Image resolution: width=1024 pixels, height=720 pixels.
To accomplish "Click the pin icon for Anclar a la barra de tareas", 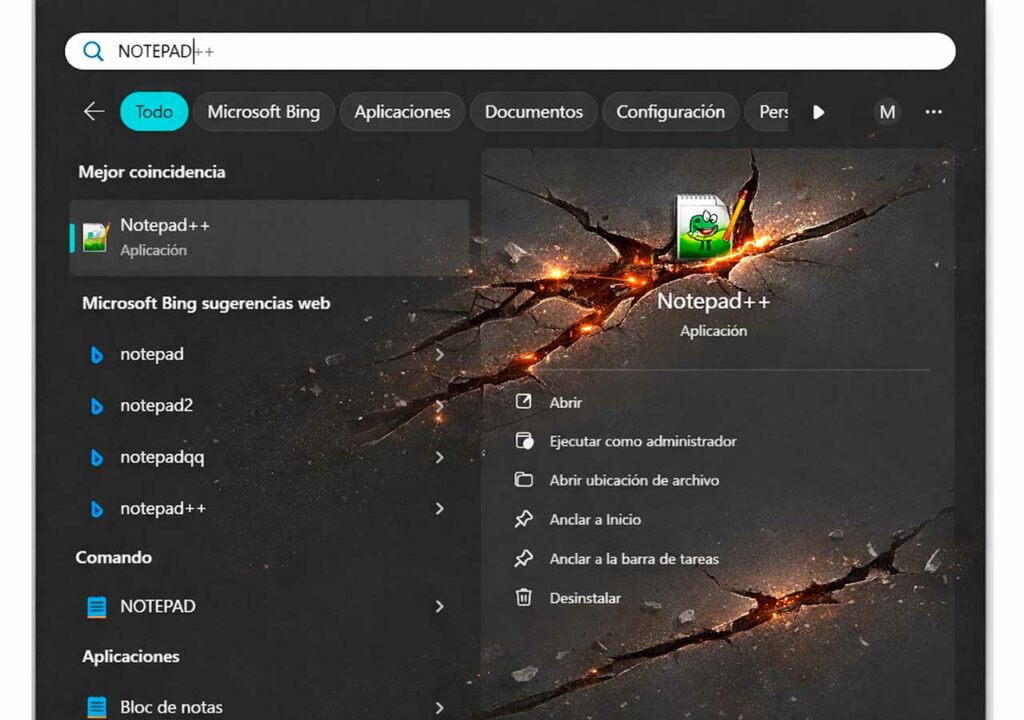I will 523,558.
